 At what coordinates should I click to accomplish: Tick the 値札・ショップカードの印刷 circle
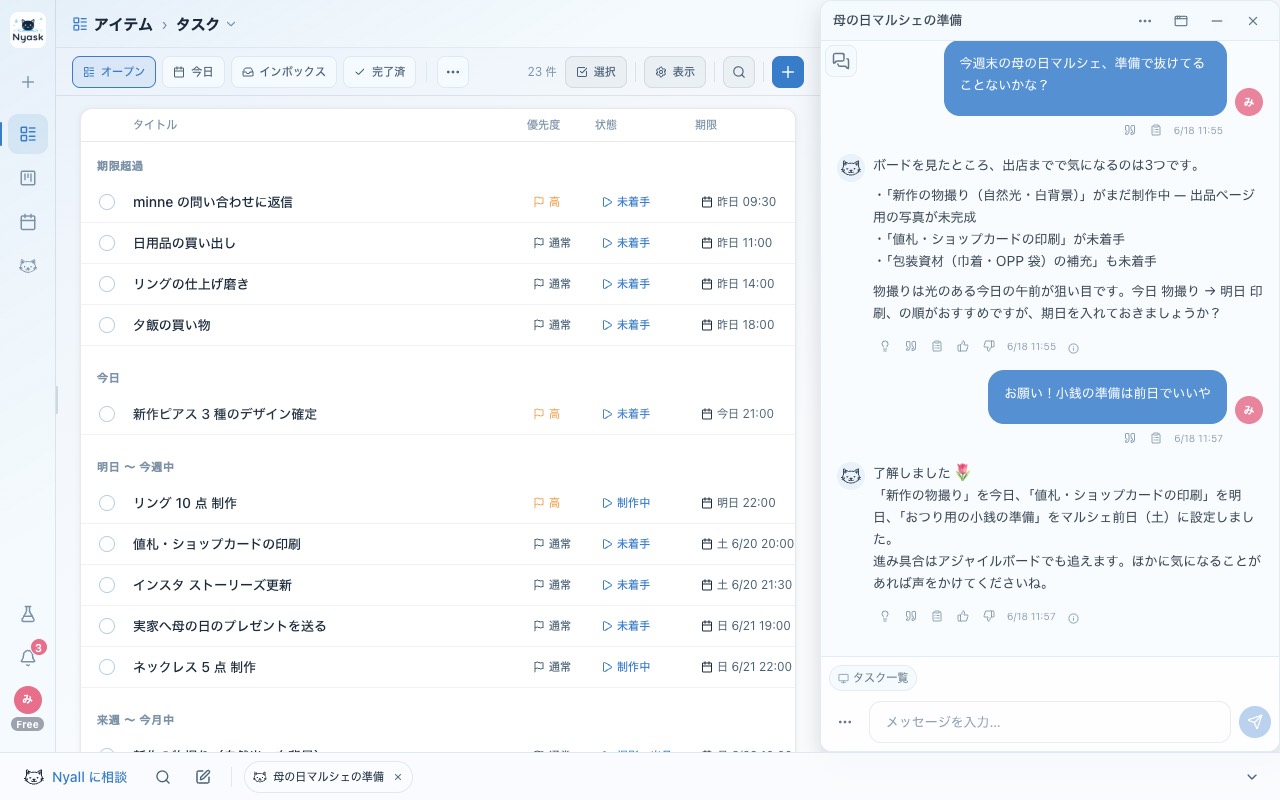(x=107, y=544)
